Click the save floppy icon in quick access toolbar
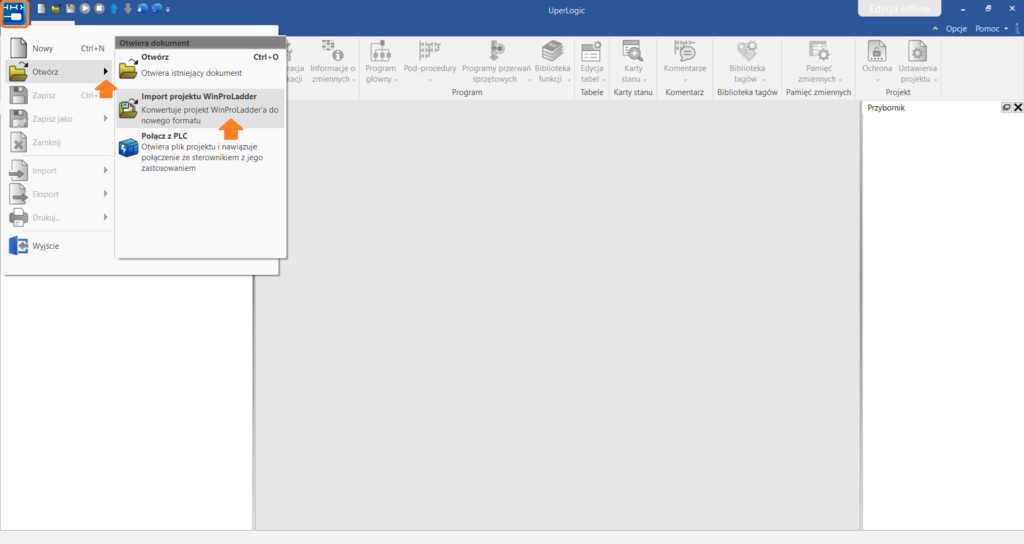1024x544 pixels. pos(71,9)
